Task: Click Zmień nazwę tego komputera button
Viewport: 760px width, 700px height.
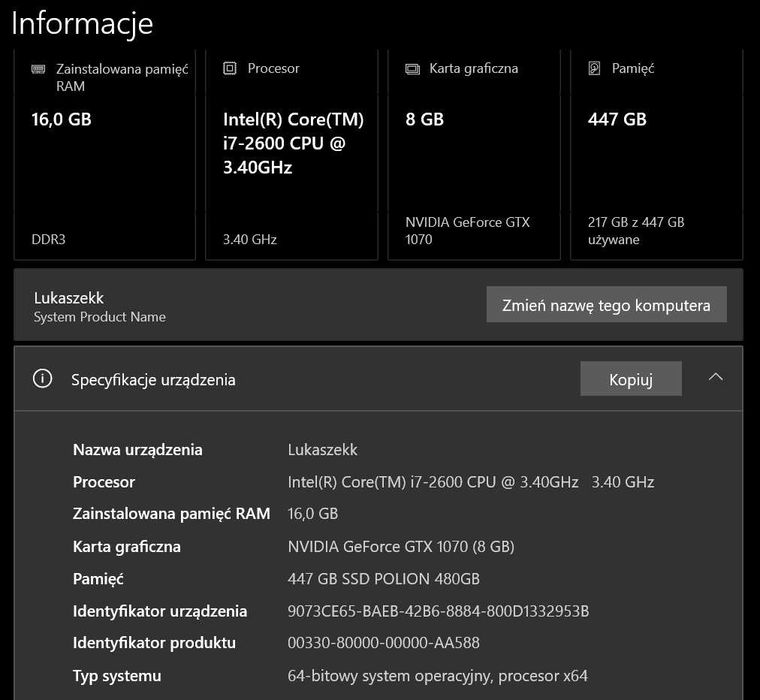Action: [x=606, y=305]
